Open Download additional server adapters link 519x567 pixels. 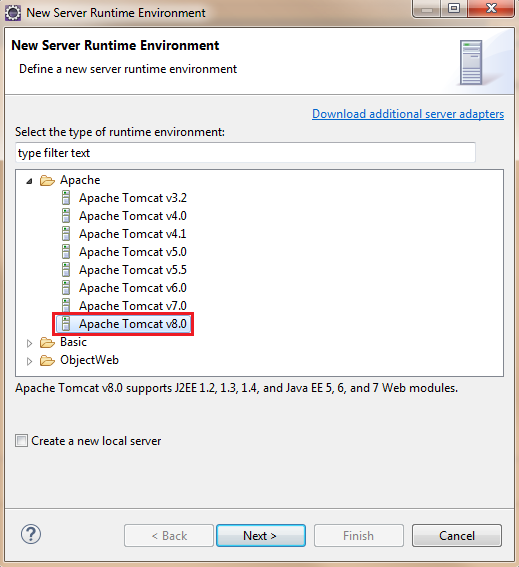(408, 114)
